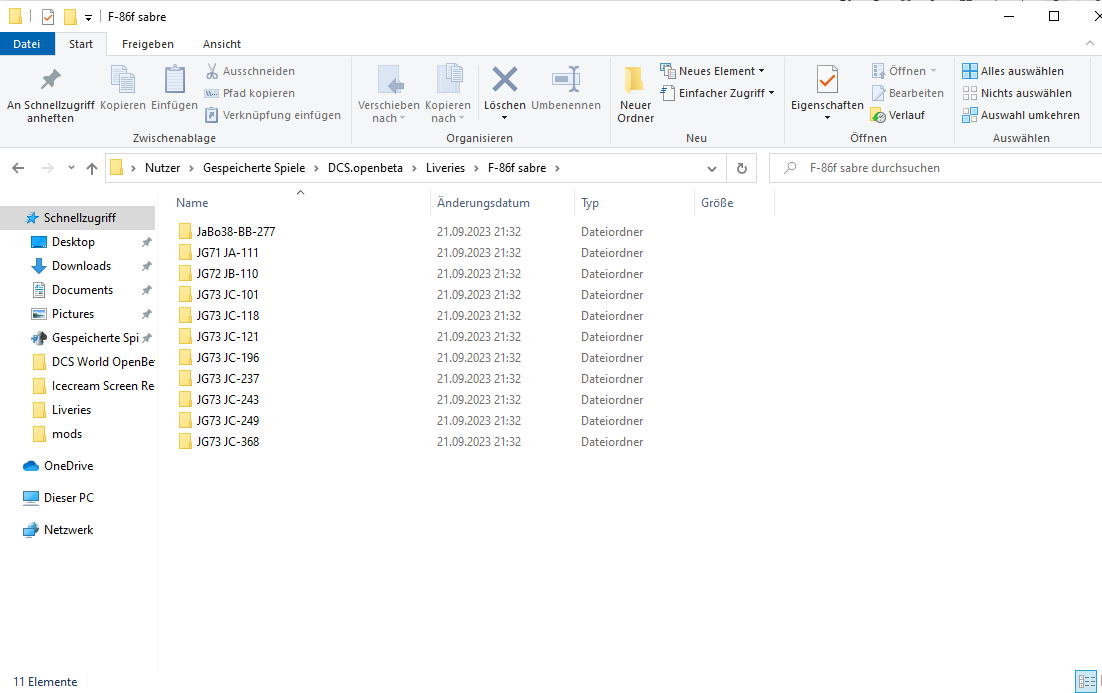Image resolution: width=1102 pixels, height=693 pixels.
Task: Expand address bar history dropdown
Action: (712, 169)
